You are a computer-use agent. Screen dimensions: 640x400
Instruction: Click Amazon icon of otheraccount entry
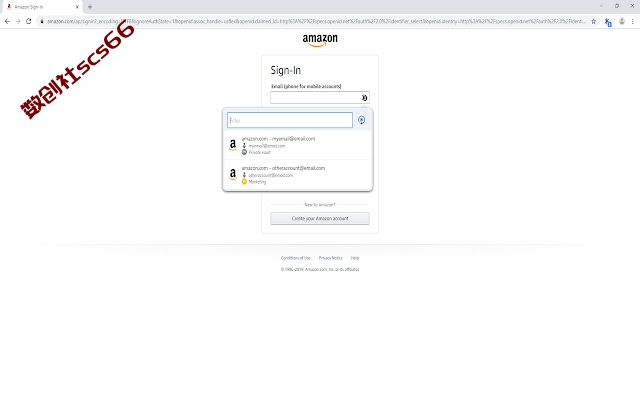click(x=233, y=174)
